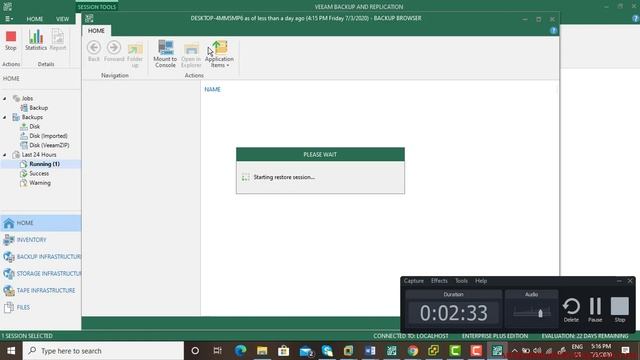Viewport: 640px width, 360px height.
Task: Open the recorder's Help menu
Action: (x=481, y=281)
